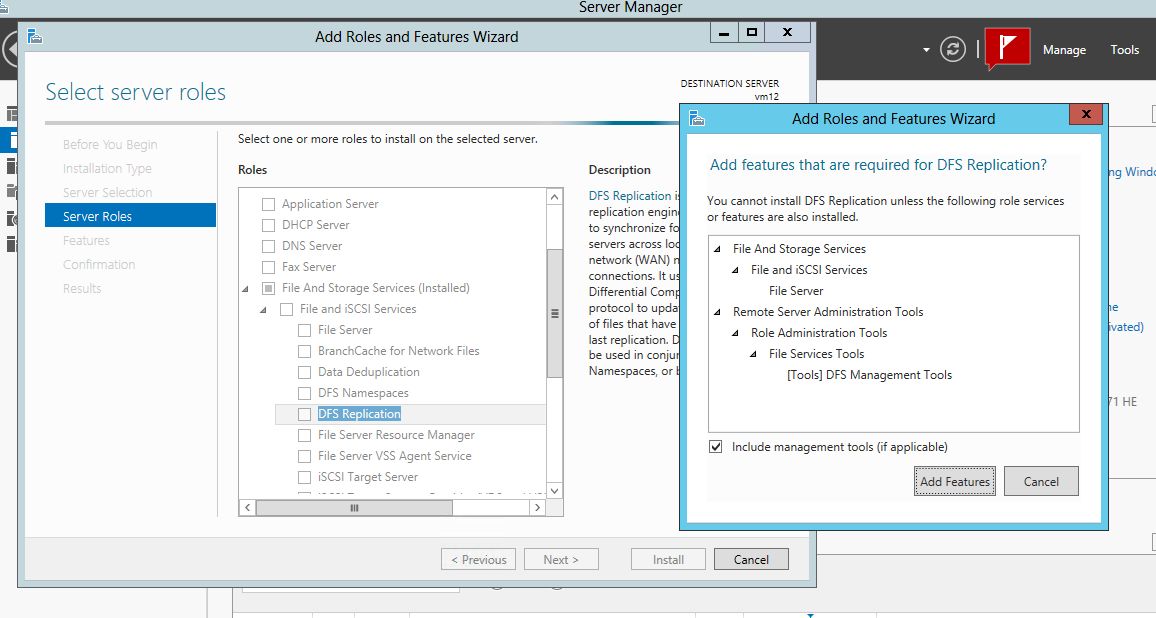Click the Roles list scroll-left arrow
The width and height of the screenshot is (1156, 618).
point(248,507)
